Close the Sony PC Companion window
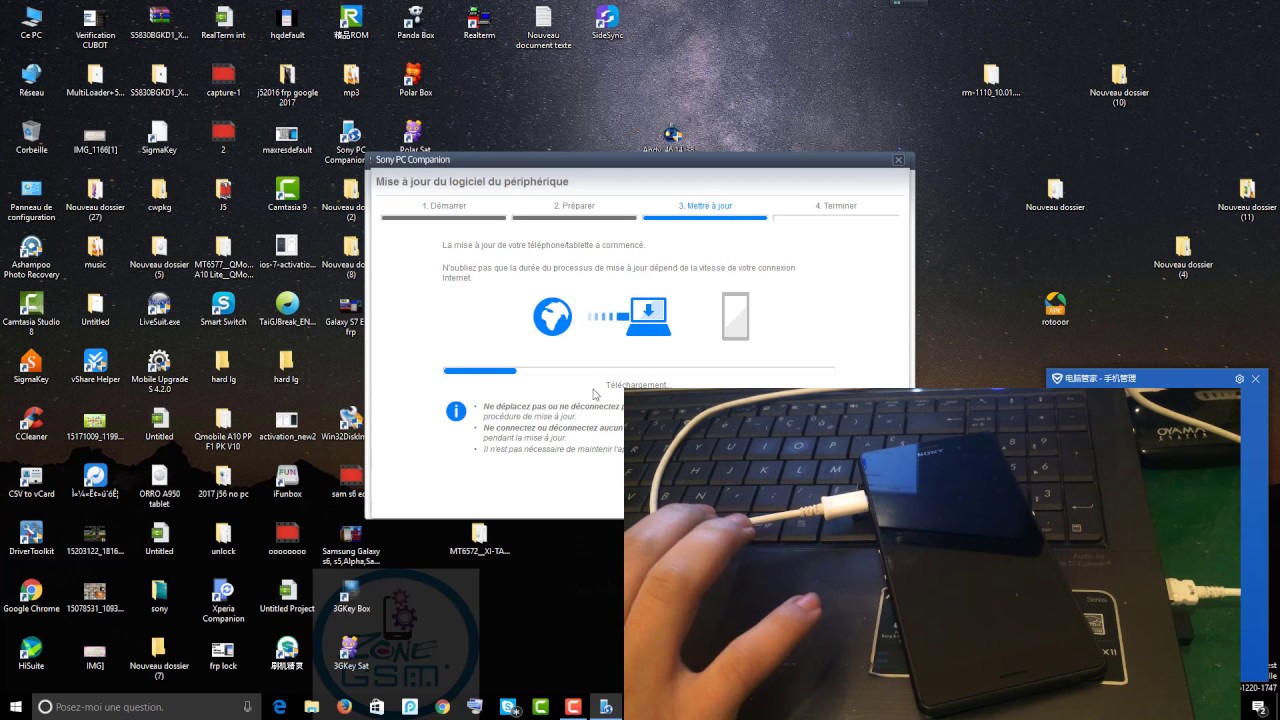This screenshot has width=1280, height=720. tap(898, 160)
